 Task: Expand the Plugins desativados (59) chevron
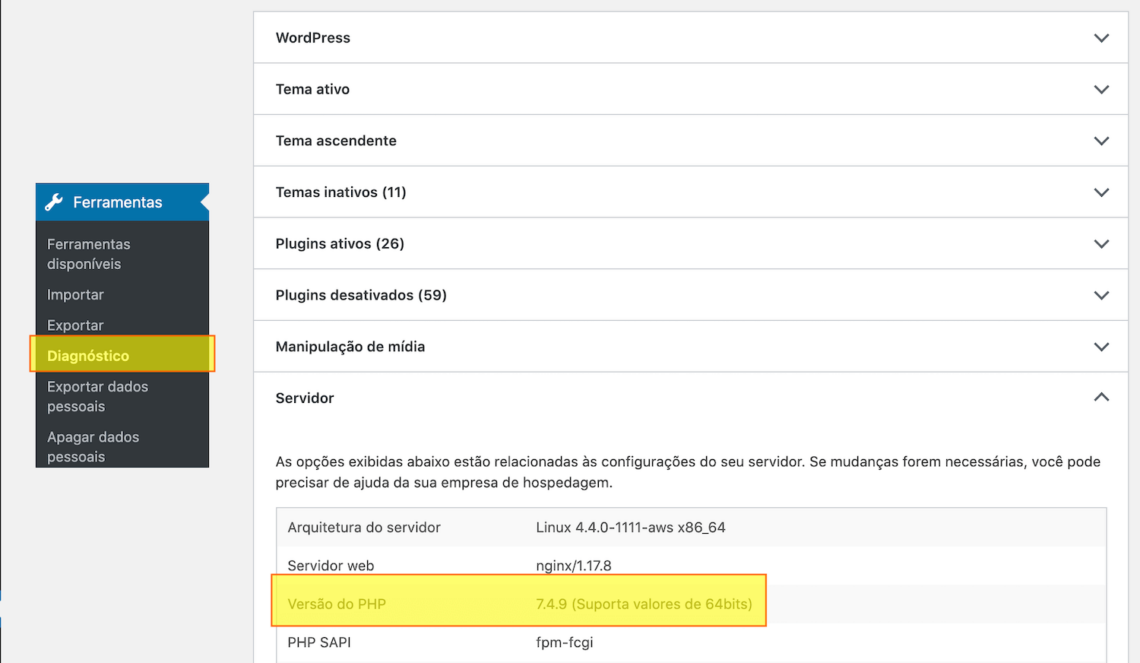pos(1101,295)
